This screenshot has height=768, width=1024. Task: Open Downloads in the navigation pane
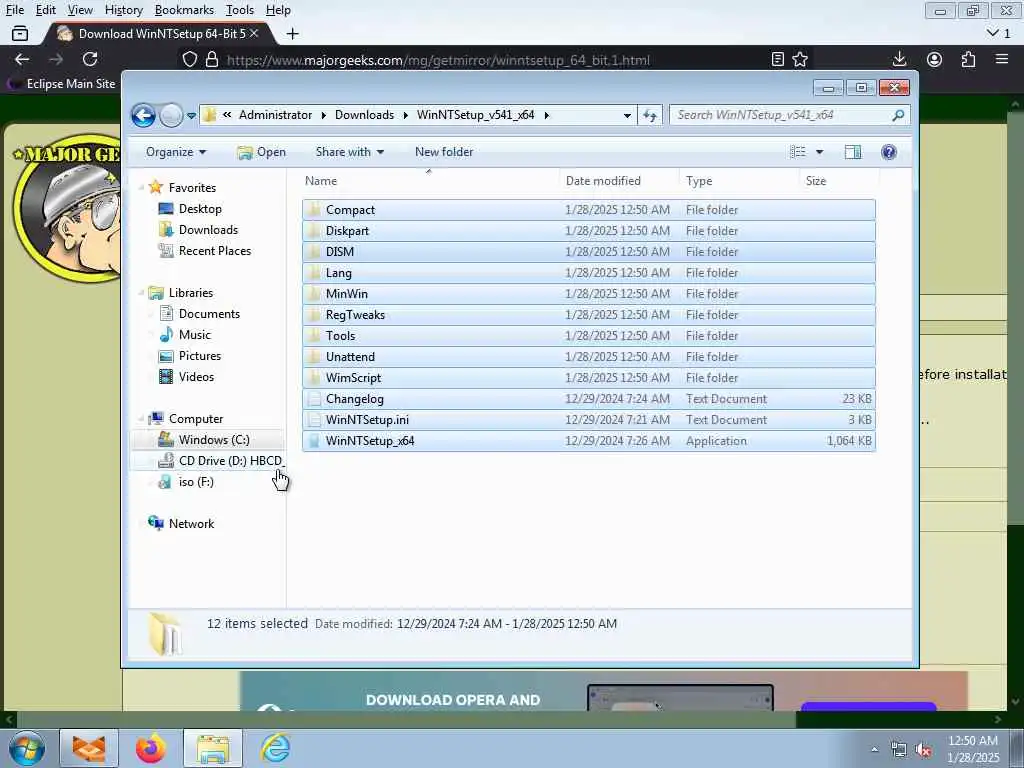(x=208, y=229)
